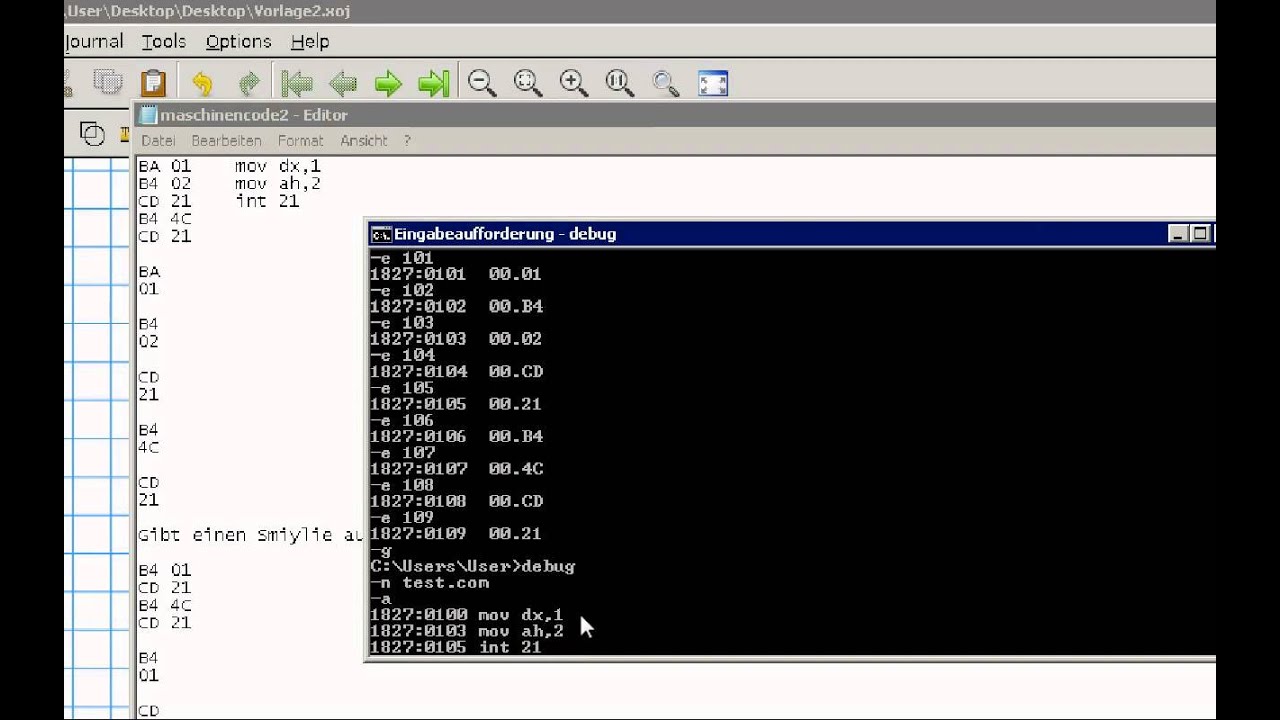Click the Notepad icon in Editor title bar

click(x=148, y=115)
